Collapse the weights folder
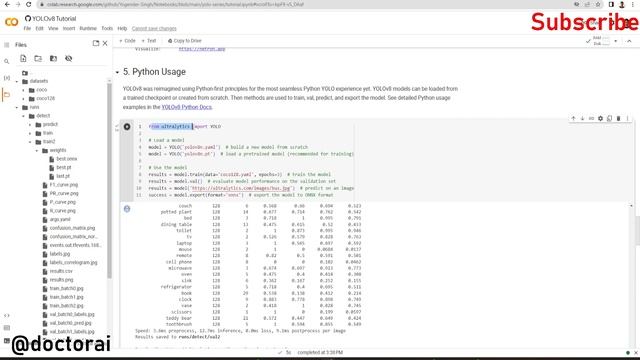 (x=37, y=150)
